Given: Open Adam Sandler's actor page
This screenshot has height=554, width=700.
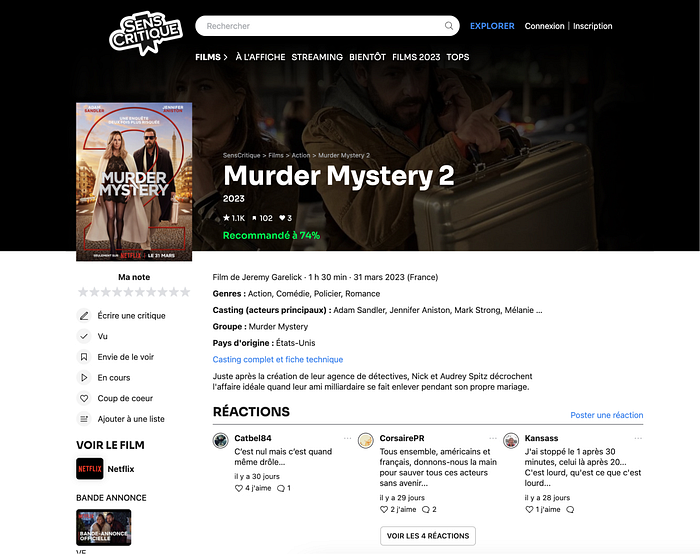Looking at the screenshot, I should click(x=359, y=310).
